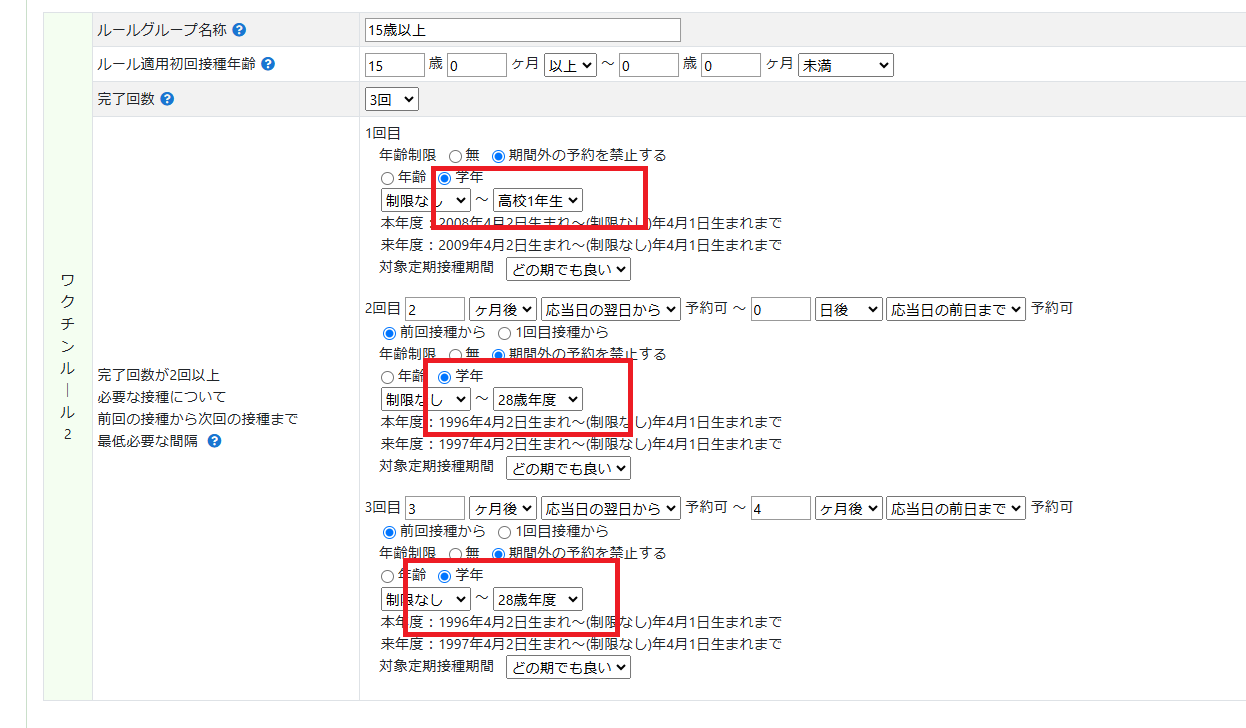Select 無 for 1回目 年齢制限
The height and width of the screenshot is (728, 1246).
tap(455, 156)
